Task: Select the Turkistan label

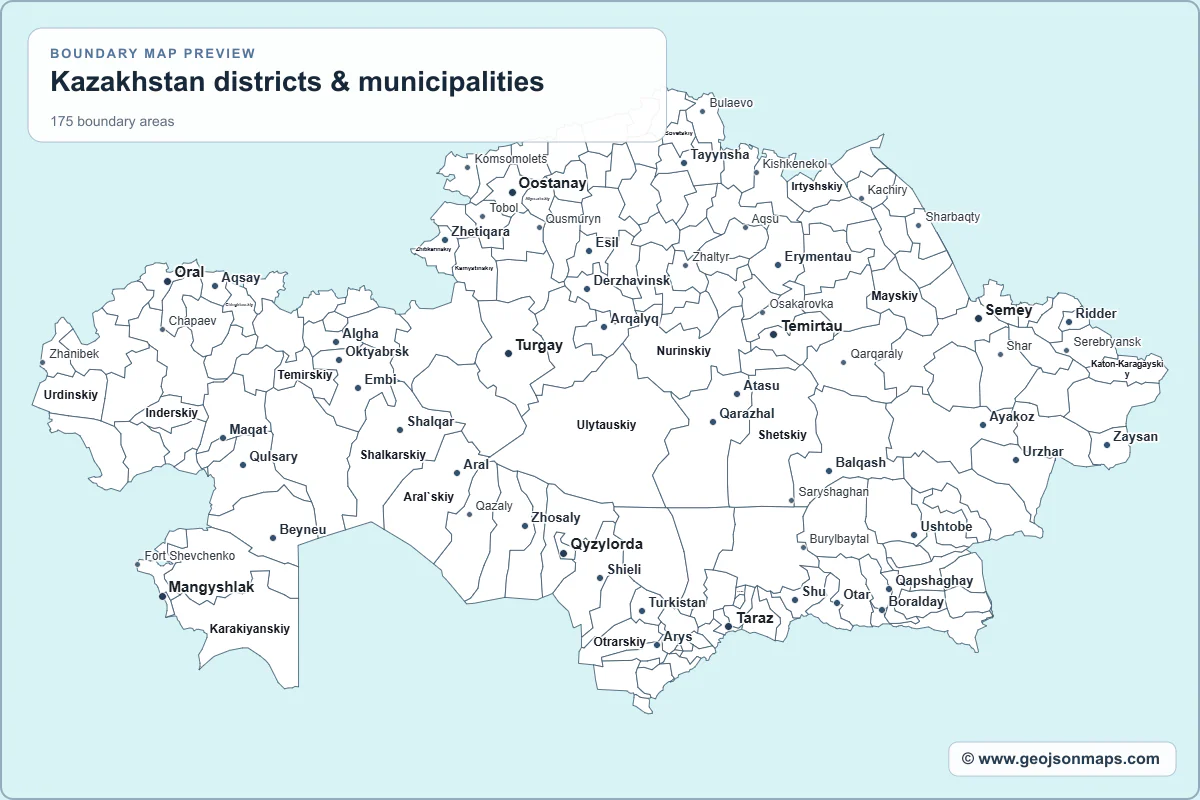Action: click(x=677, y=603)
